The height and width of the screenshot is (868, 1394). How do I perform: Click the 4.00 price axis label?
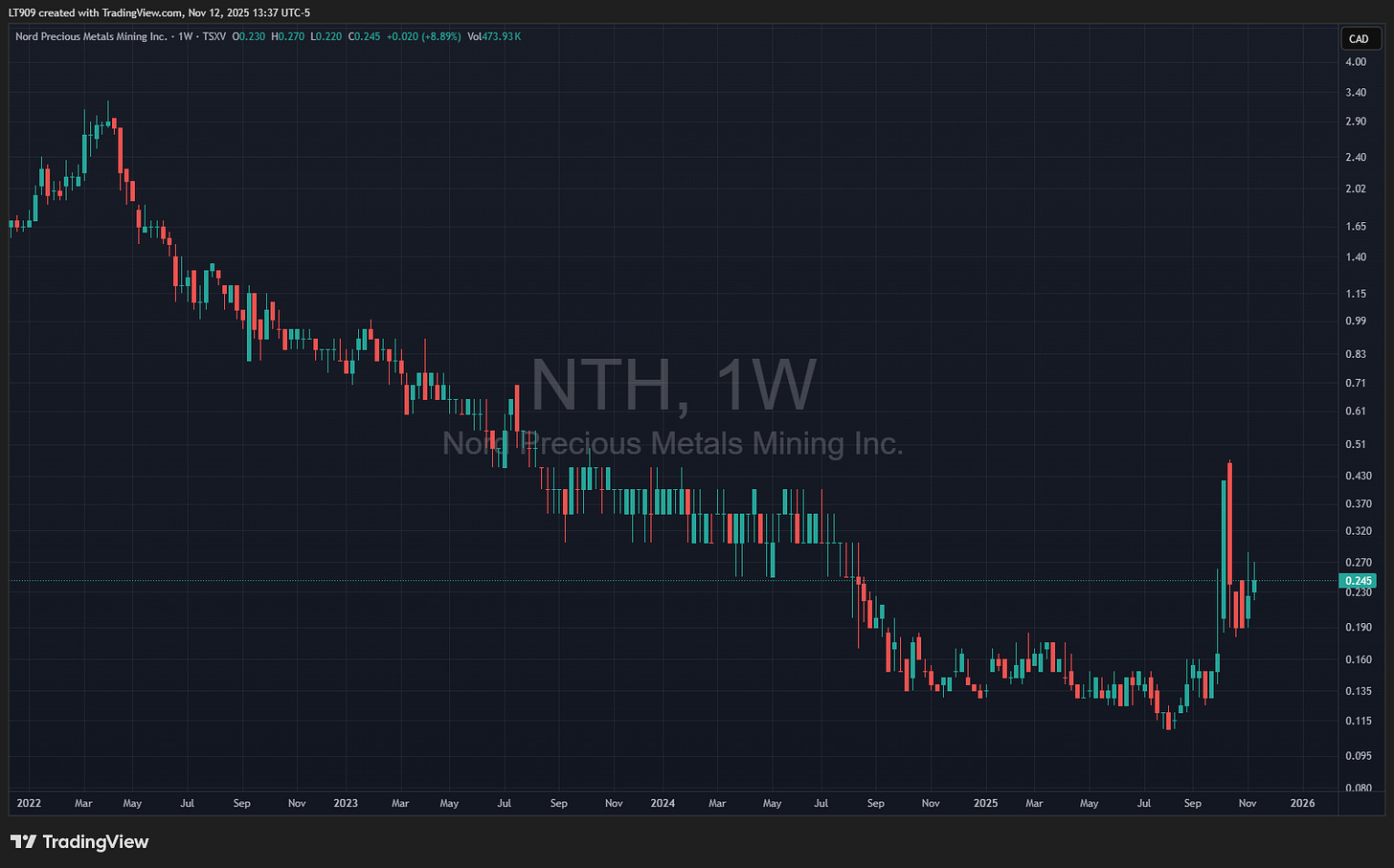pyautogui.click(x=1356, y=62)
